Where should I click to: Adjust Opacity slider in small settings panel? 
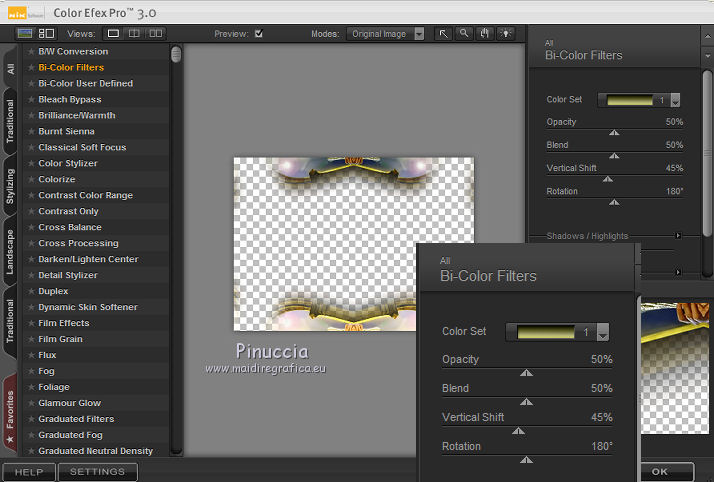click(614, 132)
